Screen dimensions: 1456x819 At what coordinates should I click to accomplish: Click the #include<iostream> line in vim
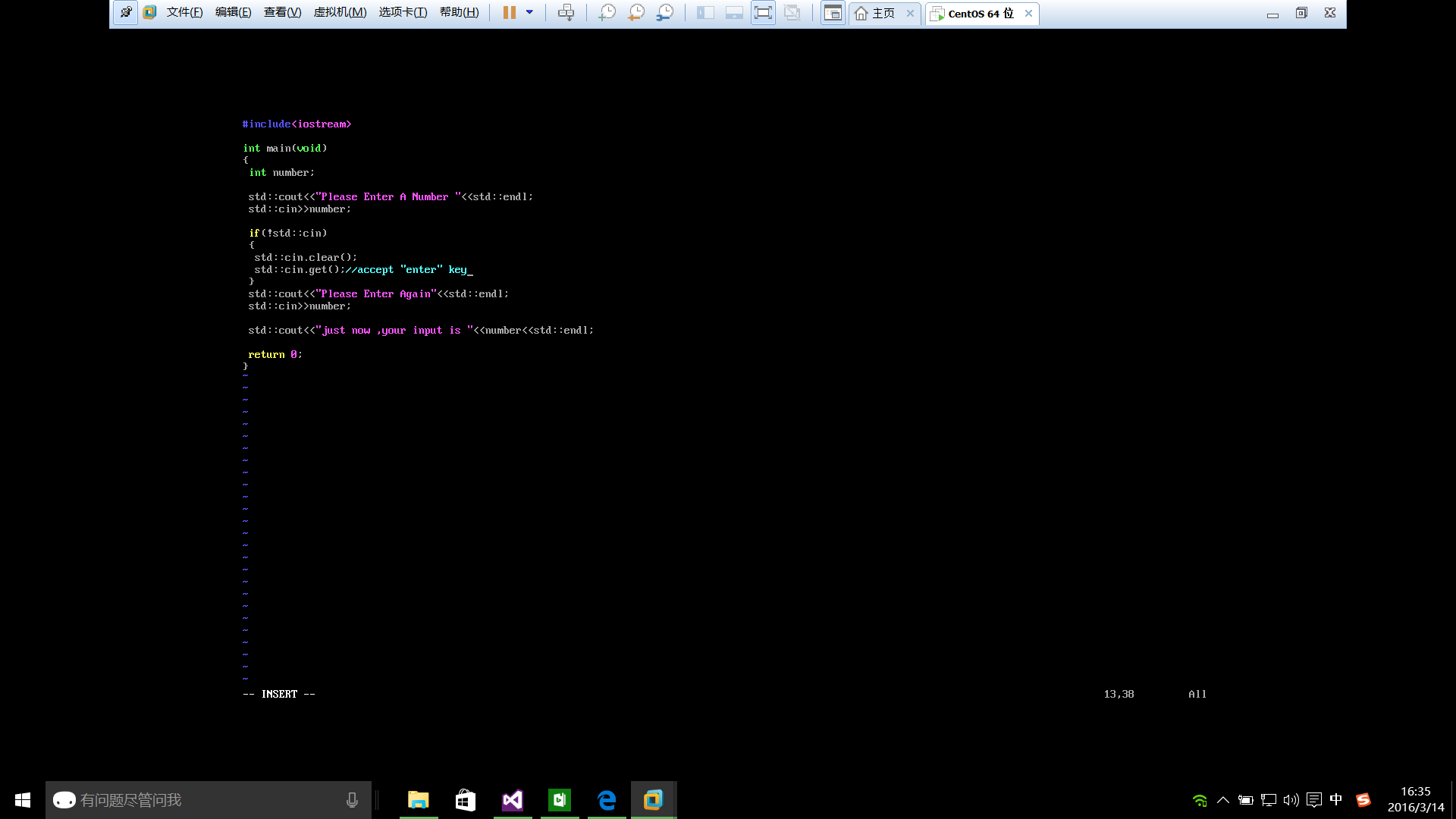coord(297,124)
